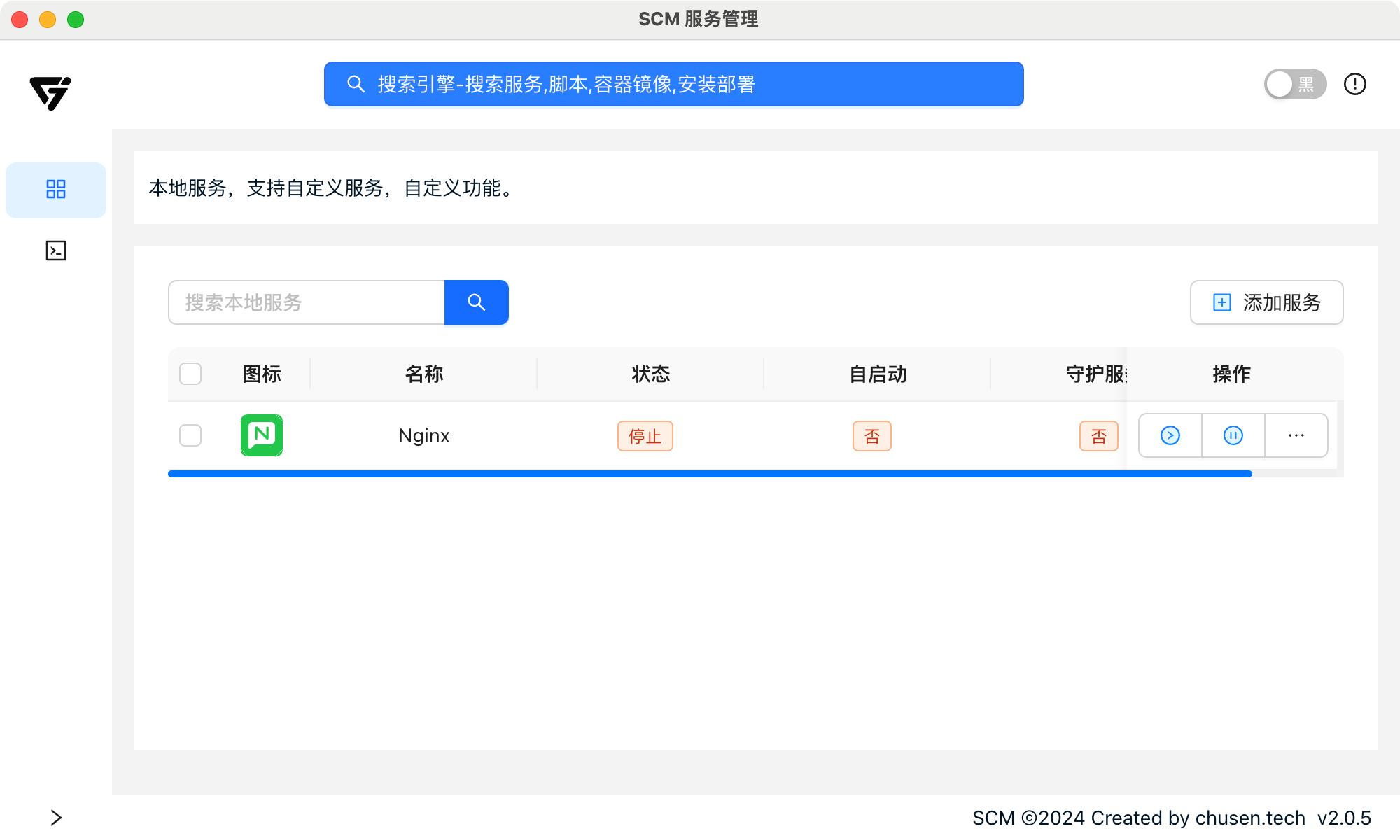Click the Nginx green icon
1400x840 pixels.
(262, 435)
